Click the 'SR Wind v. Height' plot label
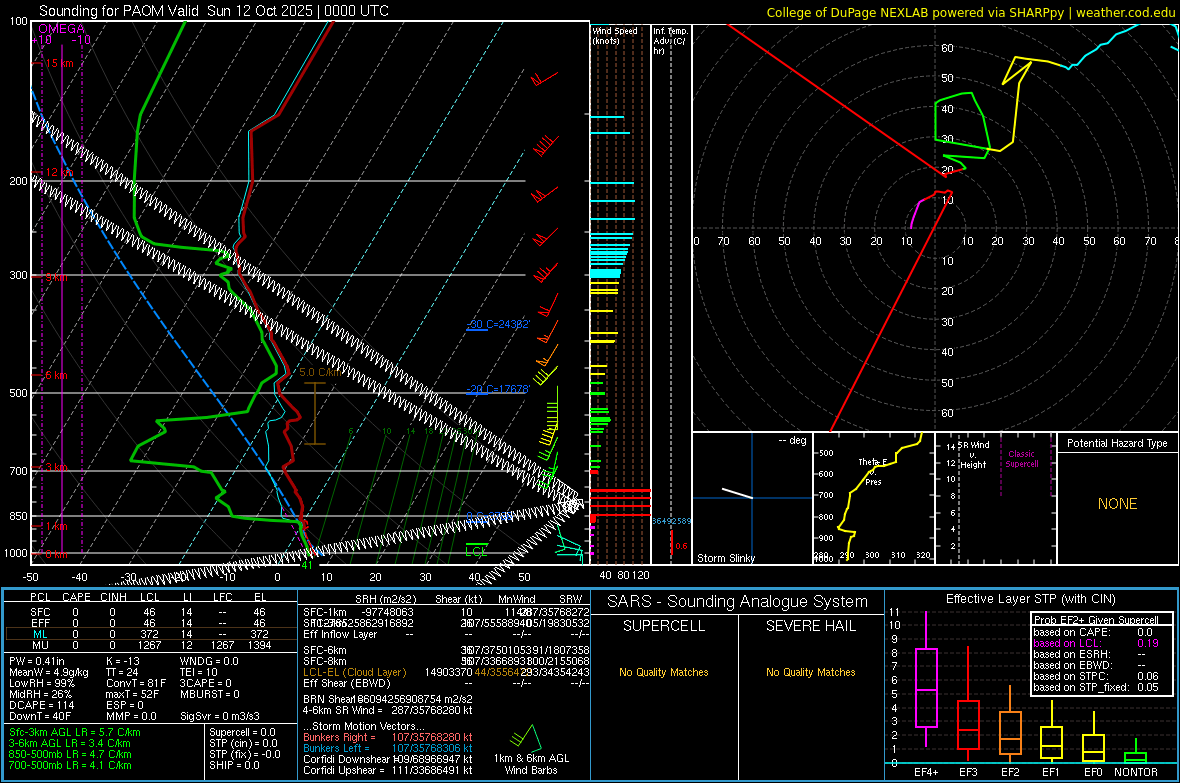 (x=973, y=455)
